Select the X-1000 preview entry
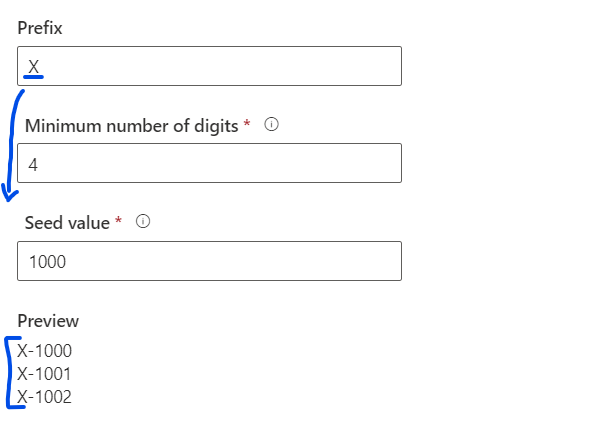Image resolution: width=590 pixels, height=434 pixels. (x=44, y=351)
